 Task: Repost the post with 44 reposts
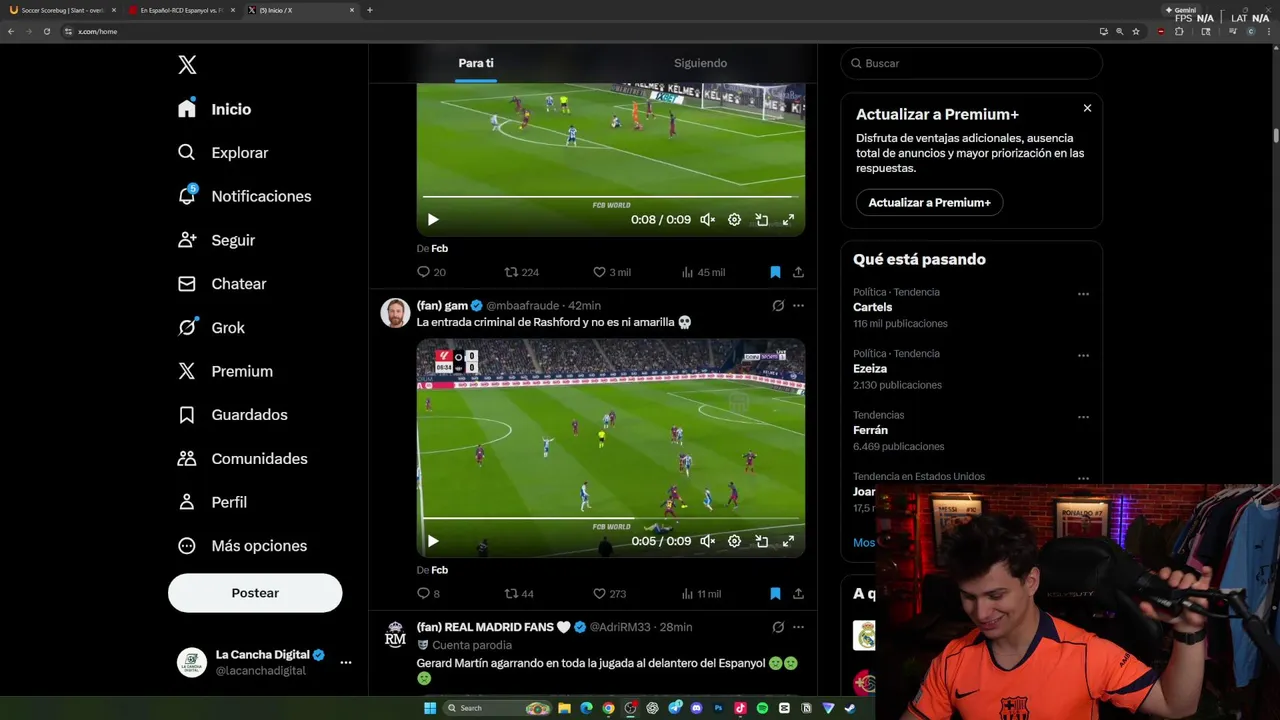coord(519,594)
